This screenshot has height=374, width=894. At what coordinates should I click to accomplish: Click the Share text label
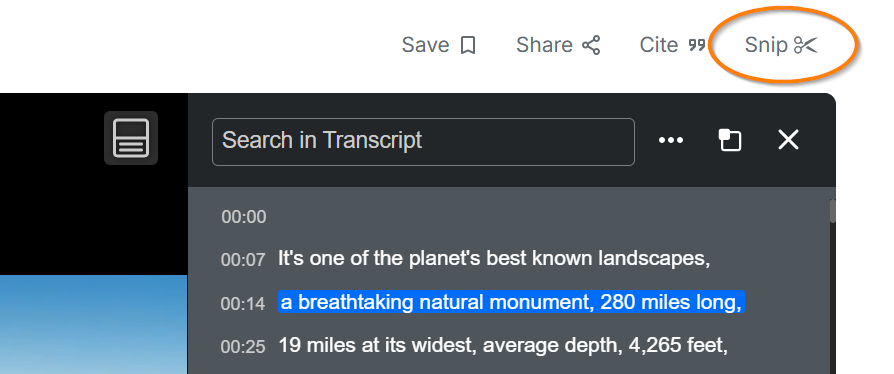(x=544, y=45)
